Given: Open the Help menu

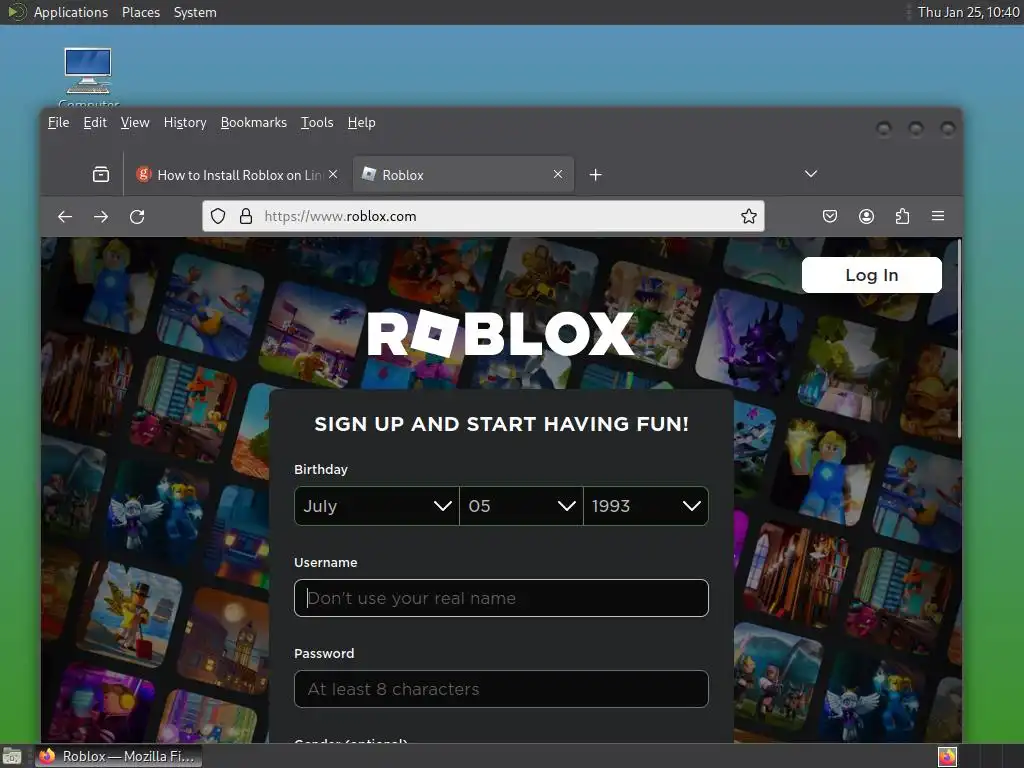Looking at the screenshot, I should [x=361, y=123].
